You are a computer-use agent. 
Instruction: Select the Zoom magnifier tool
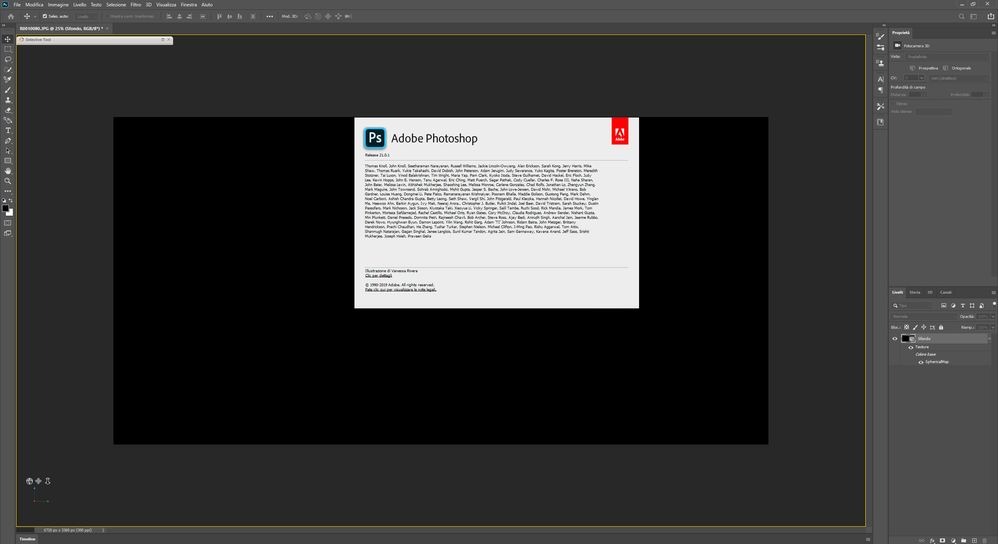tap(8, 181)
